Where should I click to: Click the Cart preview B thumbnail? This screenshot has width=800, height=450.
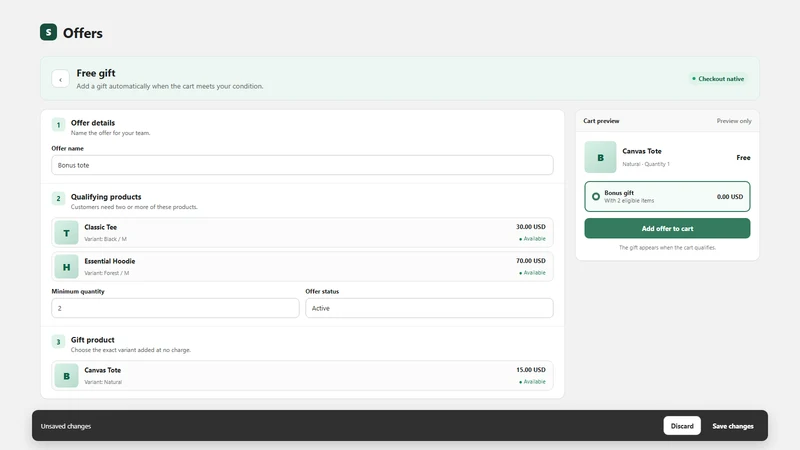click(x=600, y=157)
